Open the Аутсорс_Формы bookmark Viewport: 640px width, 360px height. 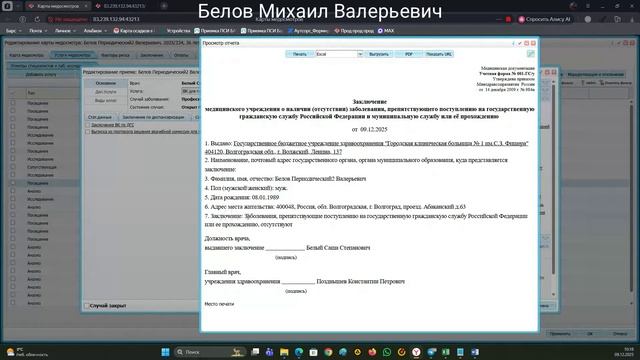click(308, 31)
